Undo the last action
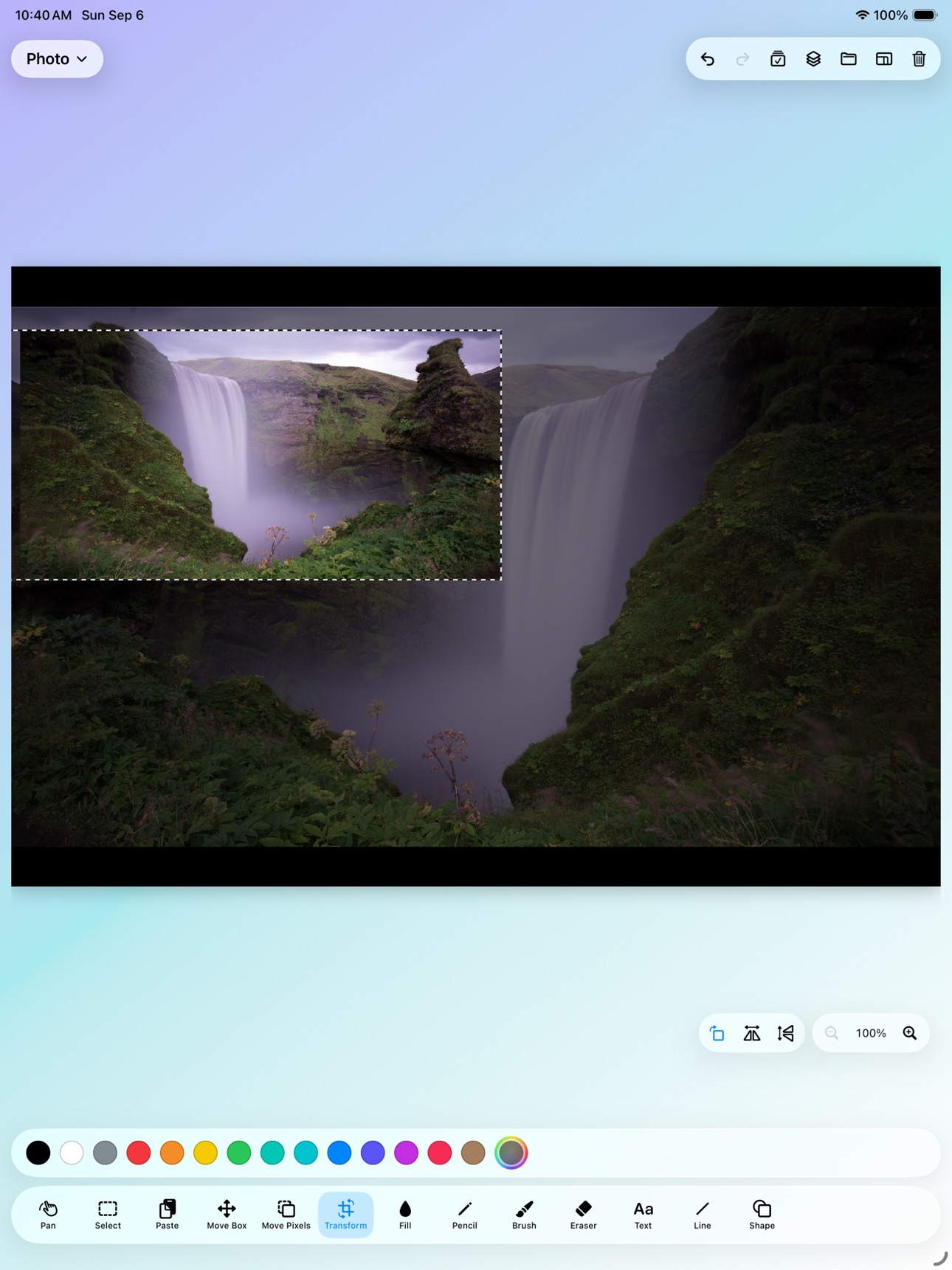 pos(707,59)
